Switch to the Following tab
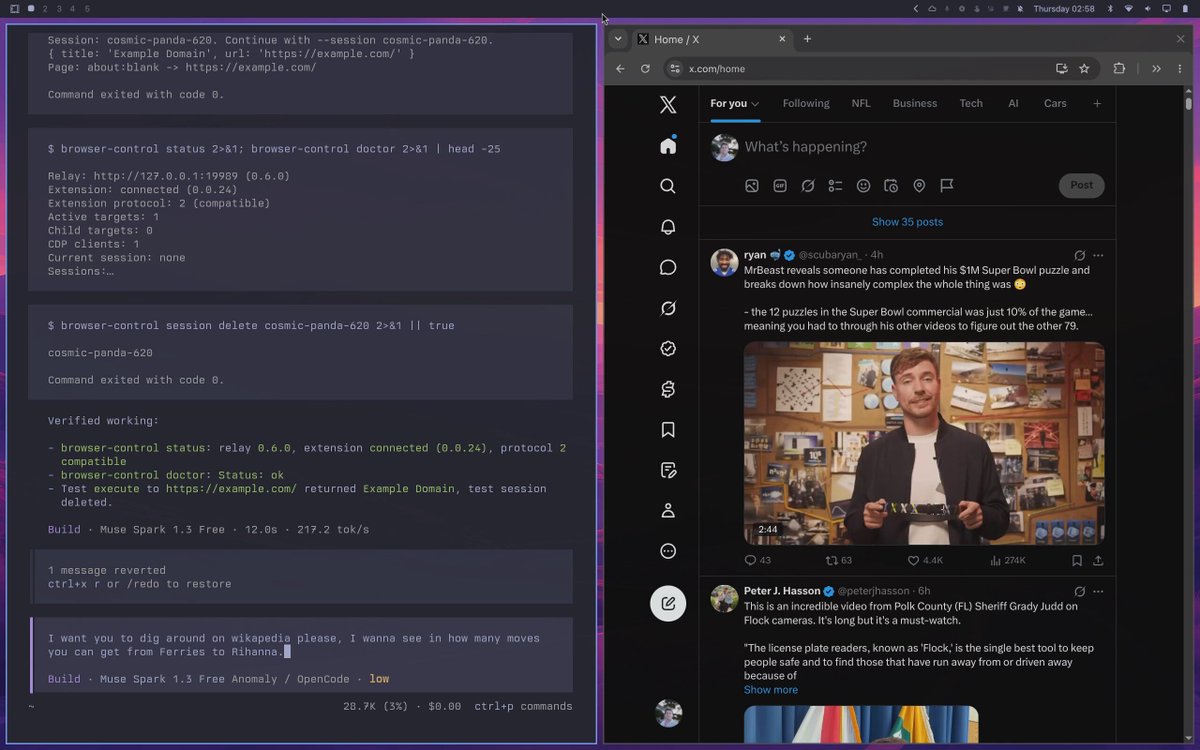 [806, 104]
